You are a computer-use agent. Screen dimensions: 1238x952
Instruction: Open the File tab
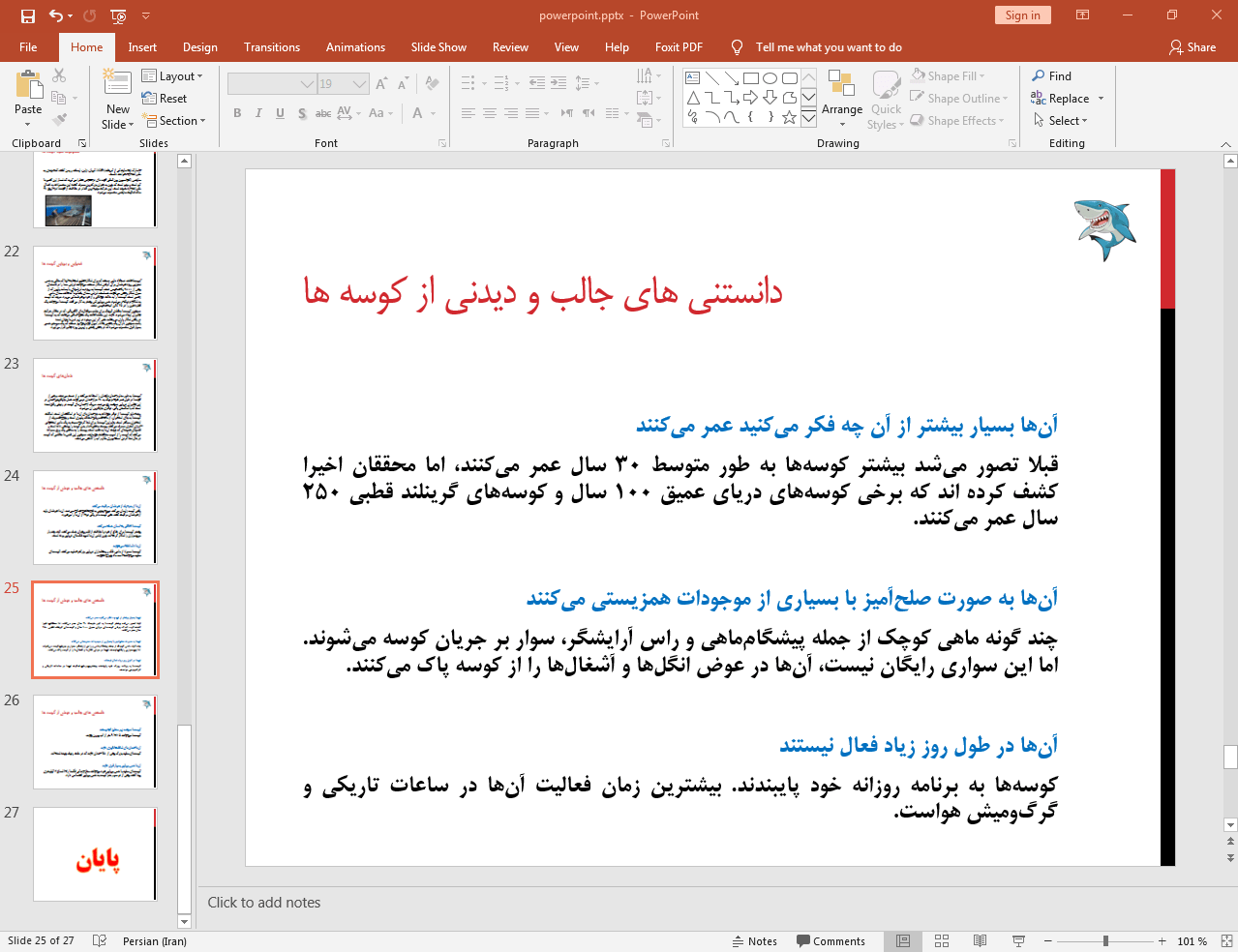point(28,46)
